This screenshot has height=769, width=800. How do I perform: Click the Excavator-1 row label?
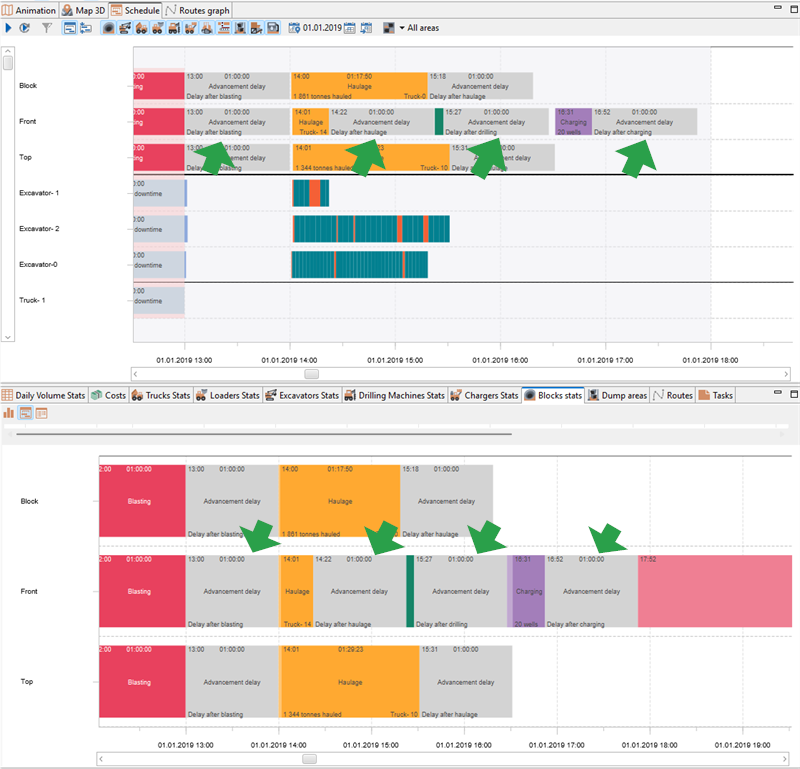coord(39,193)
